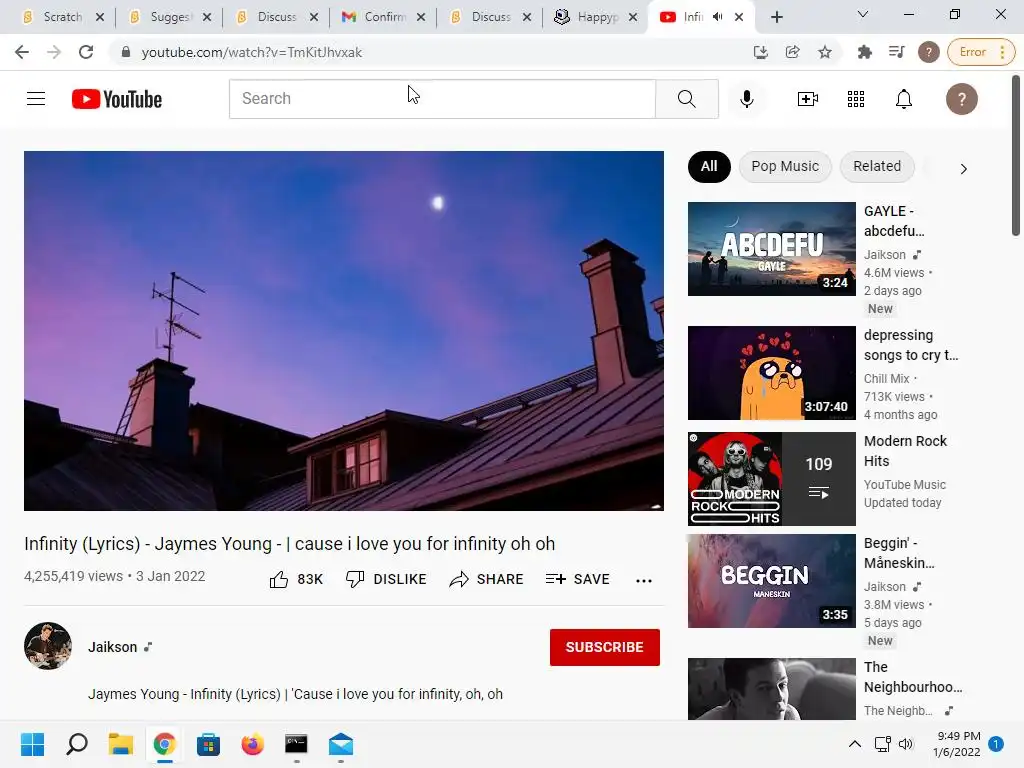Share the Infinity video
The width and height of the screenshot is (1024, 768).
point(487,579)
